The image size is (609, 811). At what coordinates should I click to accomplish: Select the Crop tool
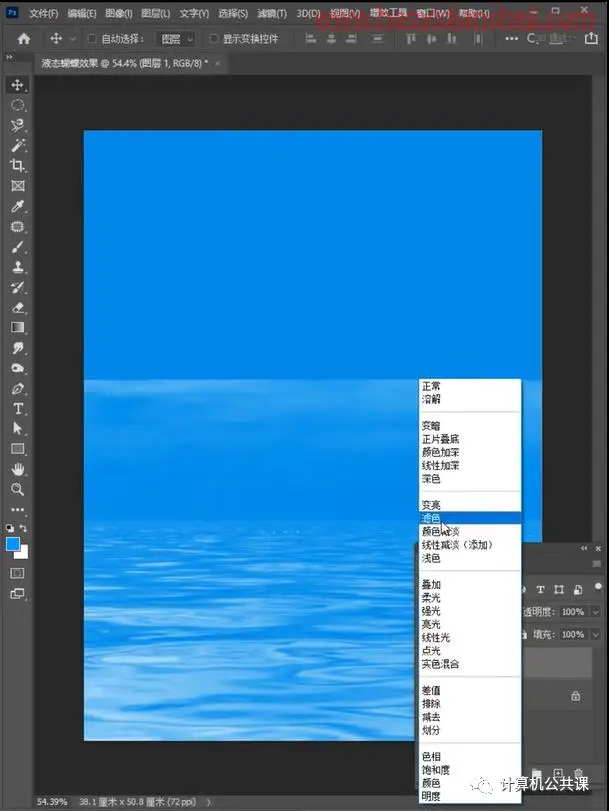18,166
